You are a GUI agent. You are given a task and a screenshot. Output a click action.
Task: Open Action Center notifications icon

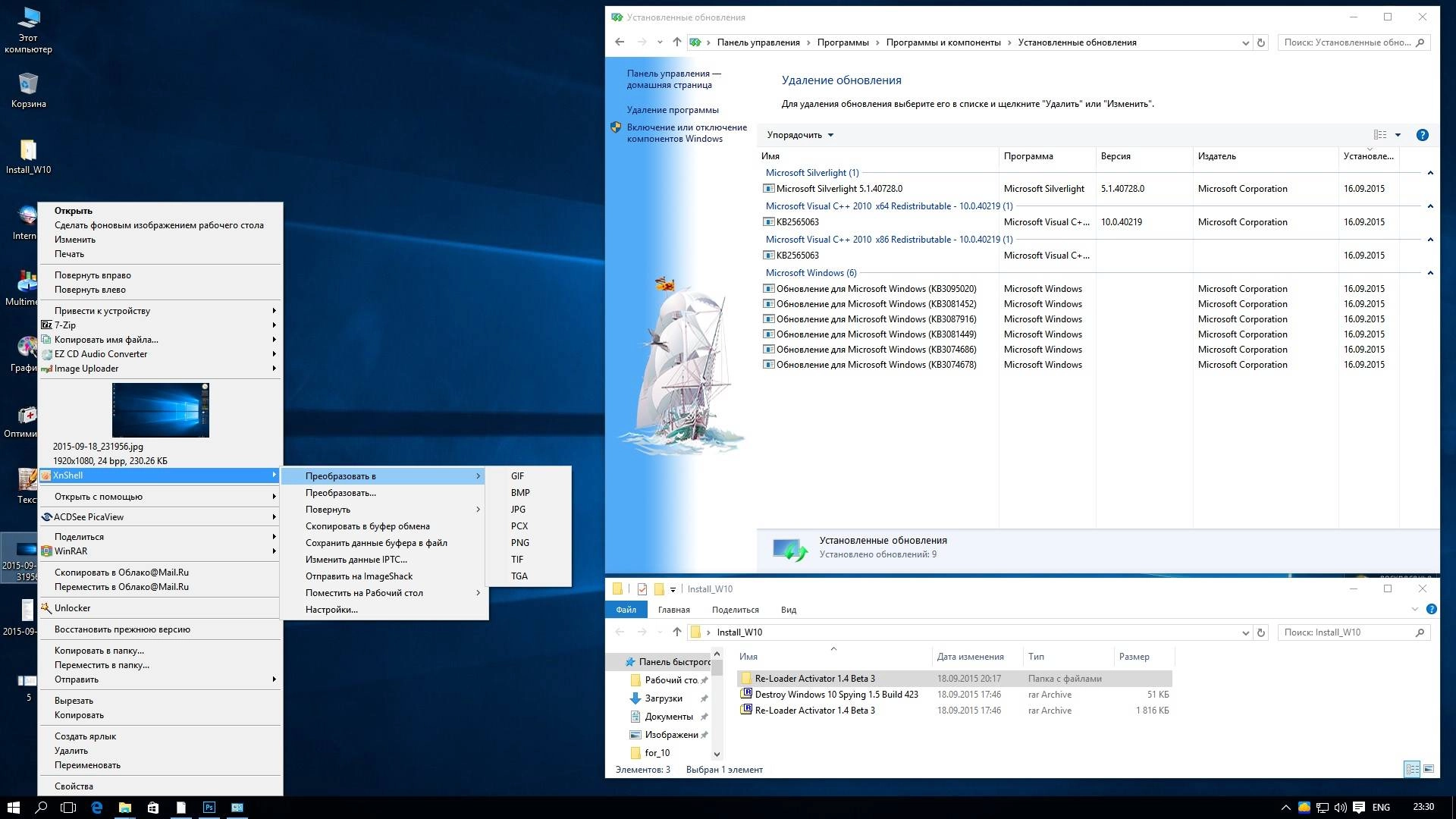click(1359, 808)
